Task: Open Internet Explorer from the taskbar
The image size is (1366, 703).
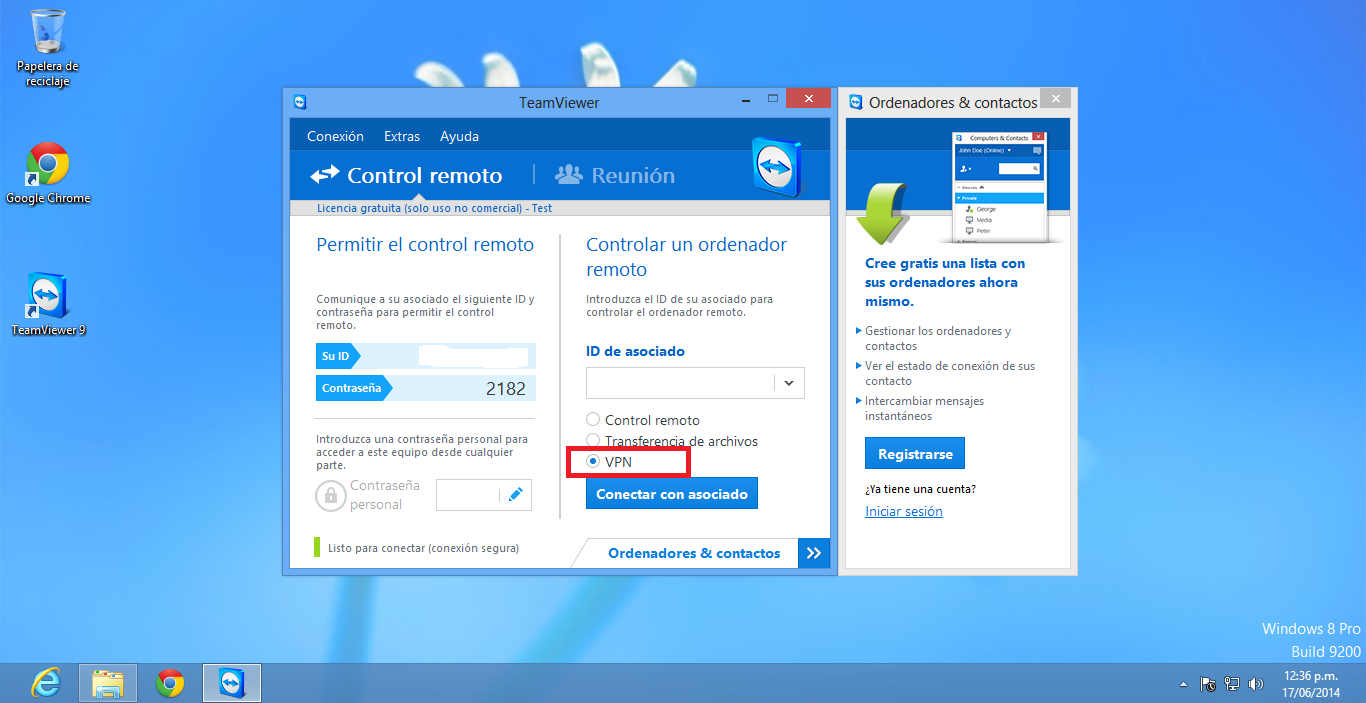Action: 46,683
